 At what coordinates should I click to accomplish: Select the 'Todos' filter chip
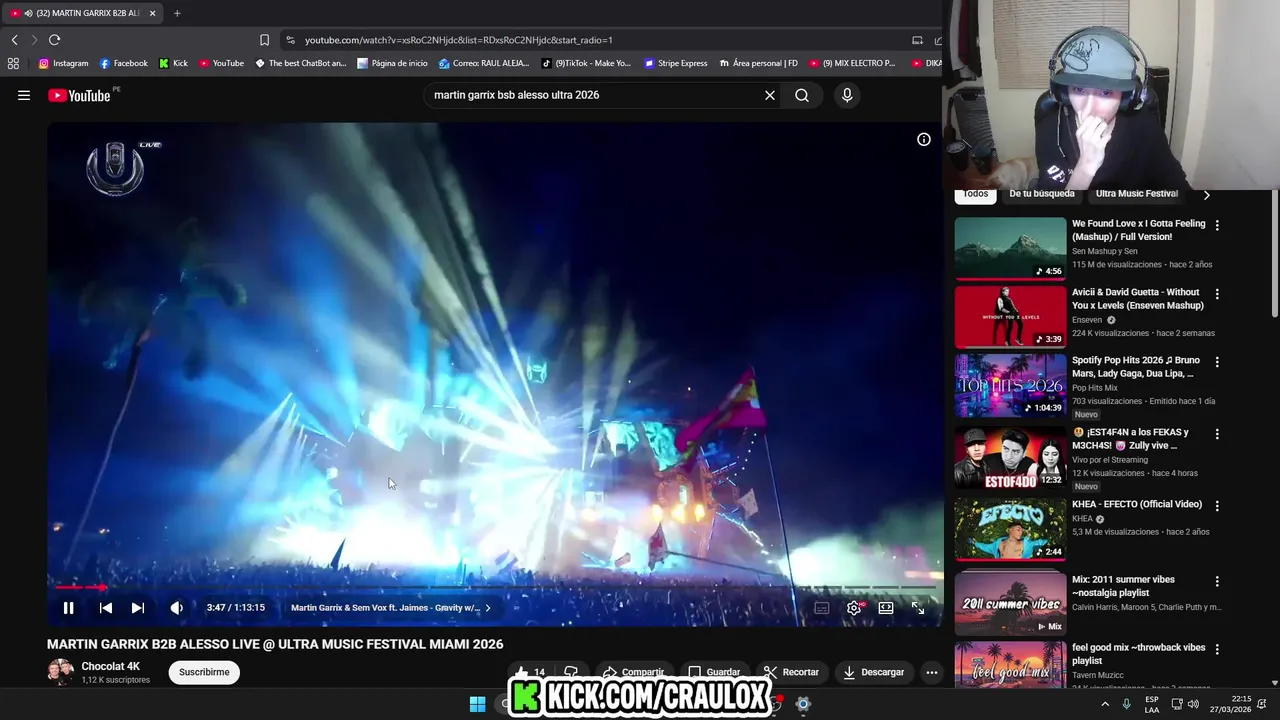point(975,194)
